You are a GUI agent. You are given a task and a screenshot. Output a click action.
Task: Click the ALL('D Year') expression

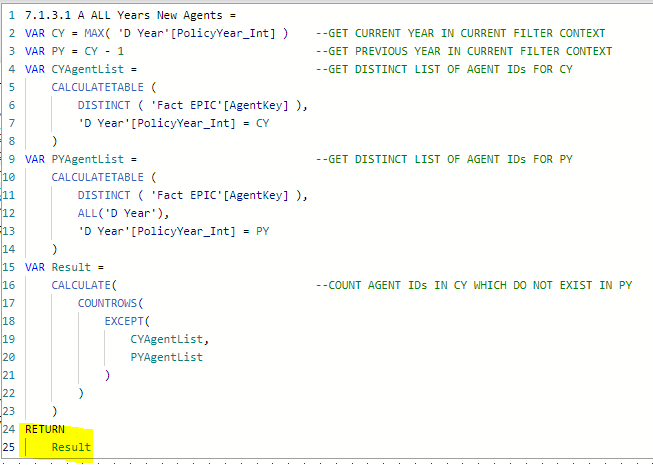pyautogui.click(x=123, y=213)
